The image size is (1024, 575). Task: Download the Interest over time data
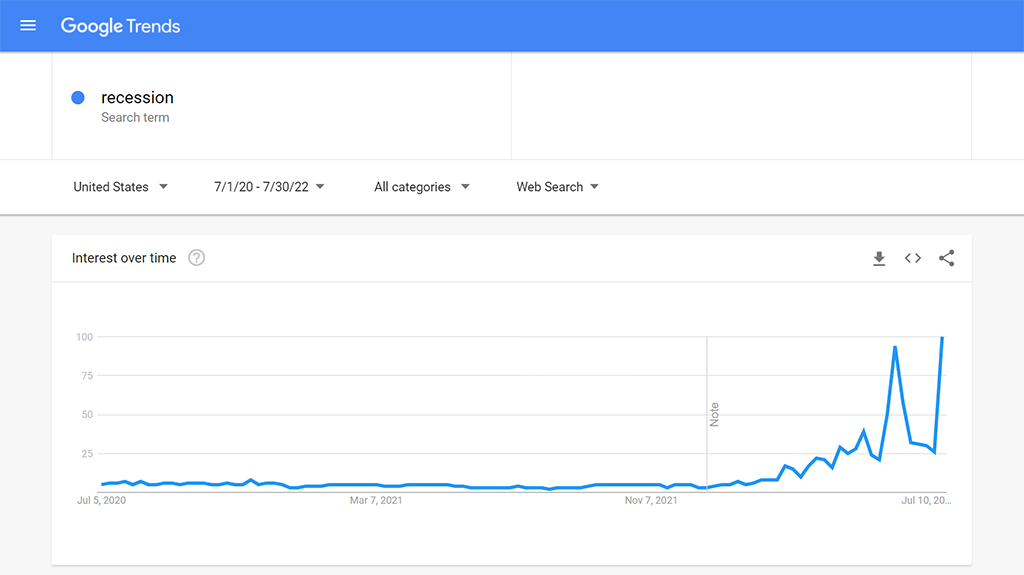point(879,259)
